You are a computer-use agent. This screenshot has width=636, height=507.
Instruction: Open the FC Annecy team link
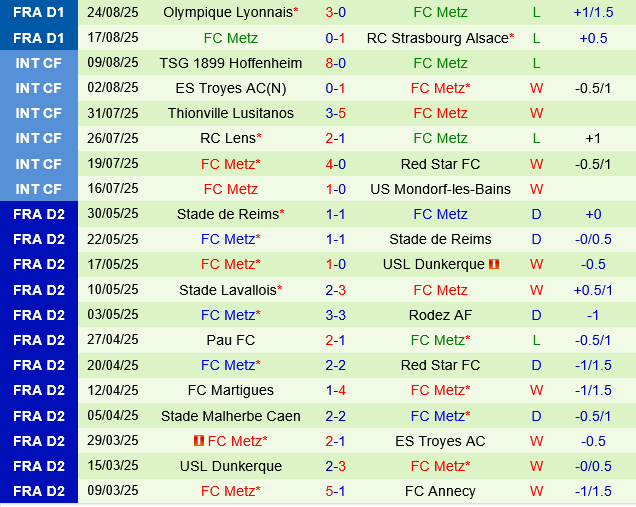click(440, 491)
